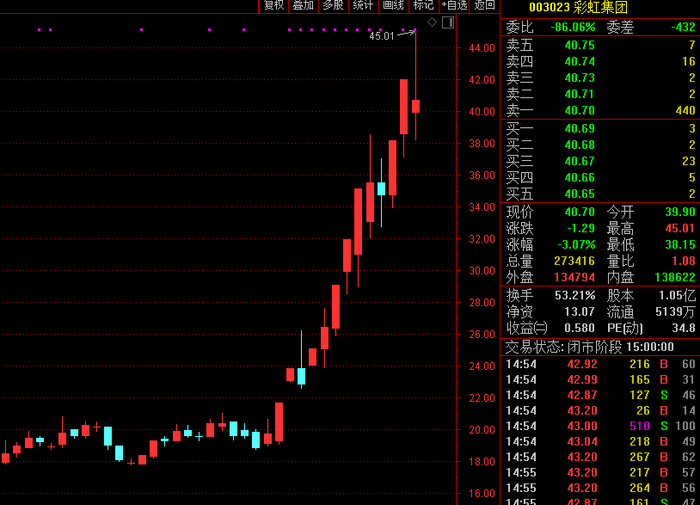Click the 返回 back button

pos(485,5)
